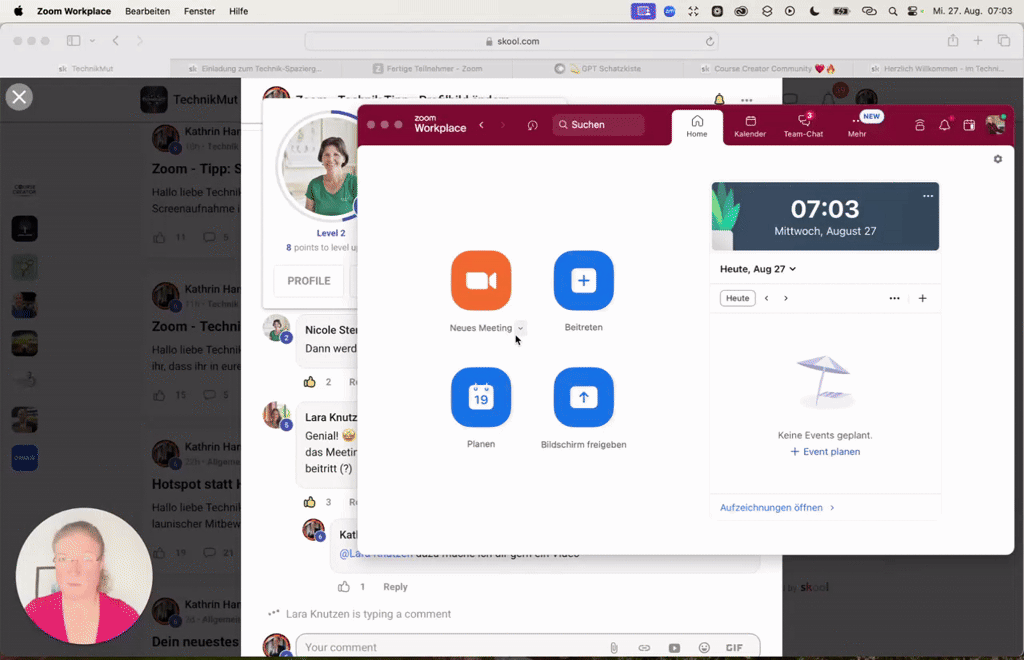Screen dimensions: 1024x660
Task: Open Aufzeichnungen öffnen link
Action: (777, 507)
